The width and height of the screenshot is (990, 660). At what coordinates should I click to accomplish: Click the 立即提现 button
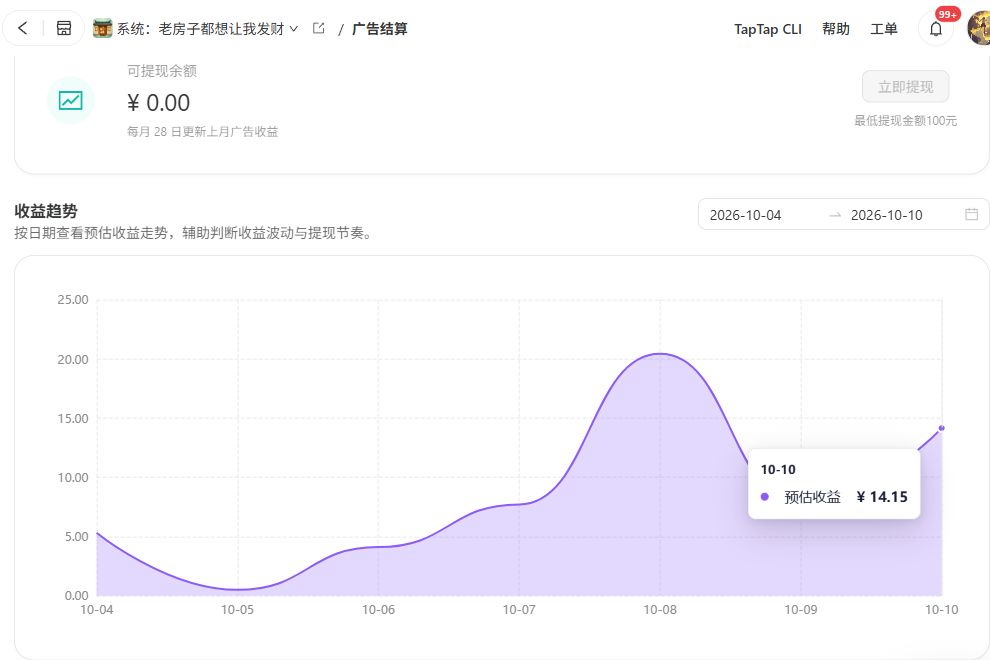[905, 87]
